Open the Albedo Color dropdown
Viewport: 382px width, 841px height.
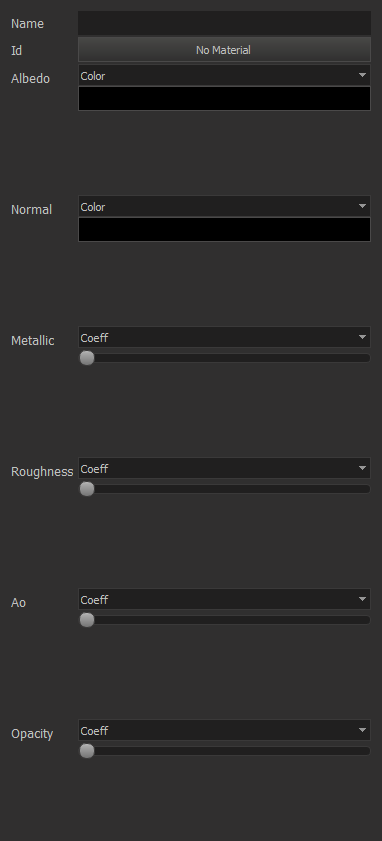coord(224,76)
